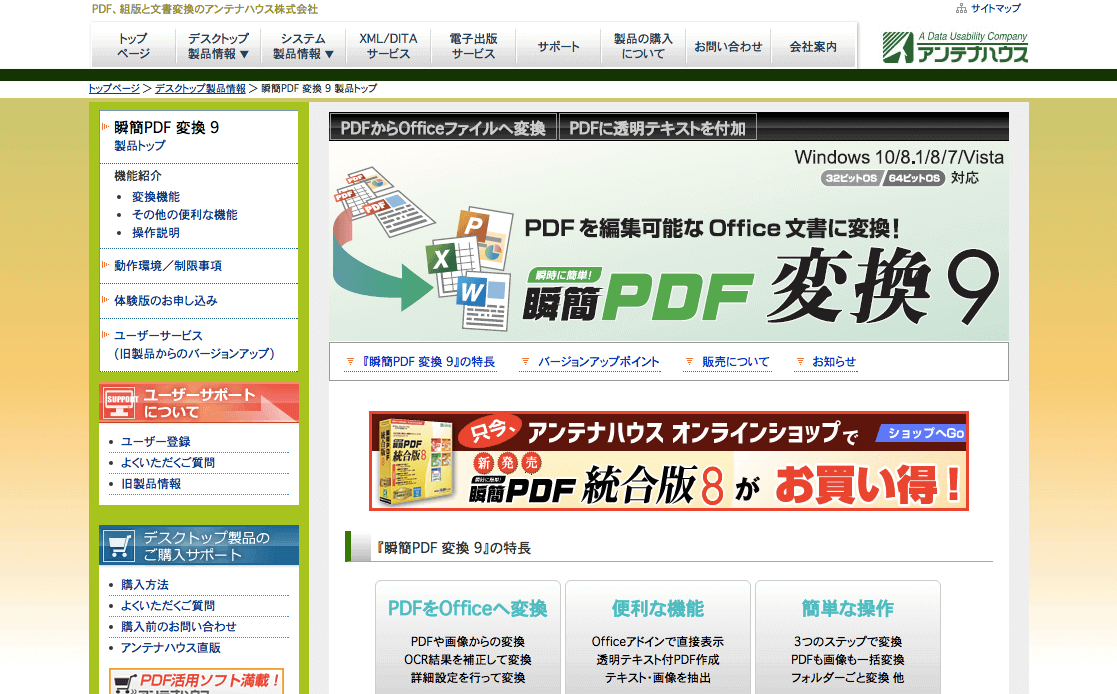The width and height of the screenshot is (1117, 694).
Task: Open the ユーザーサービス sidebar link
Action: coord(194,344)
